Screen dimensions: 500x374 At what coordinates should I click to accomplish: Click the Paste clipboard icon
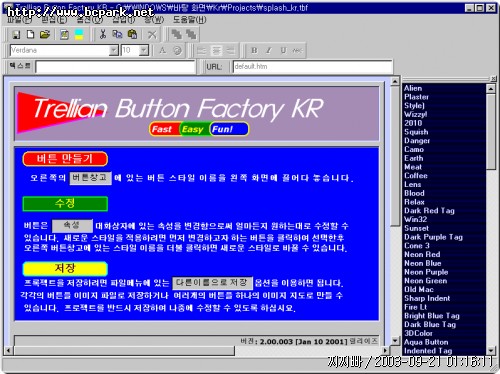point(132,34)
